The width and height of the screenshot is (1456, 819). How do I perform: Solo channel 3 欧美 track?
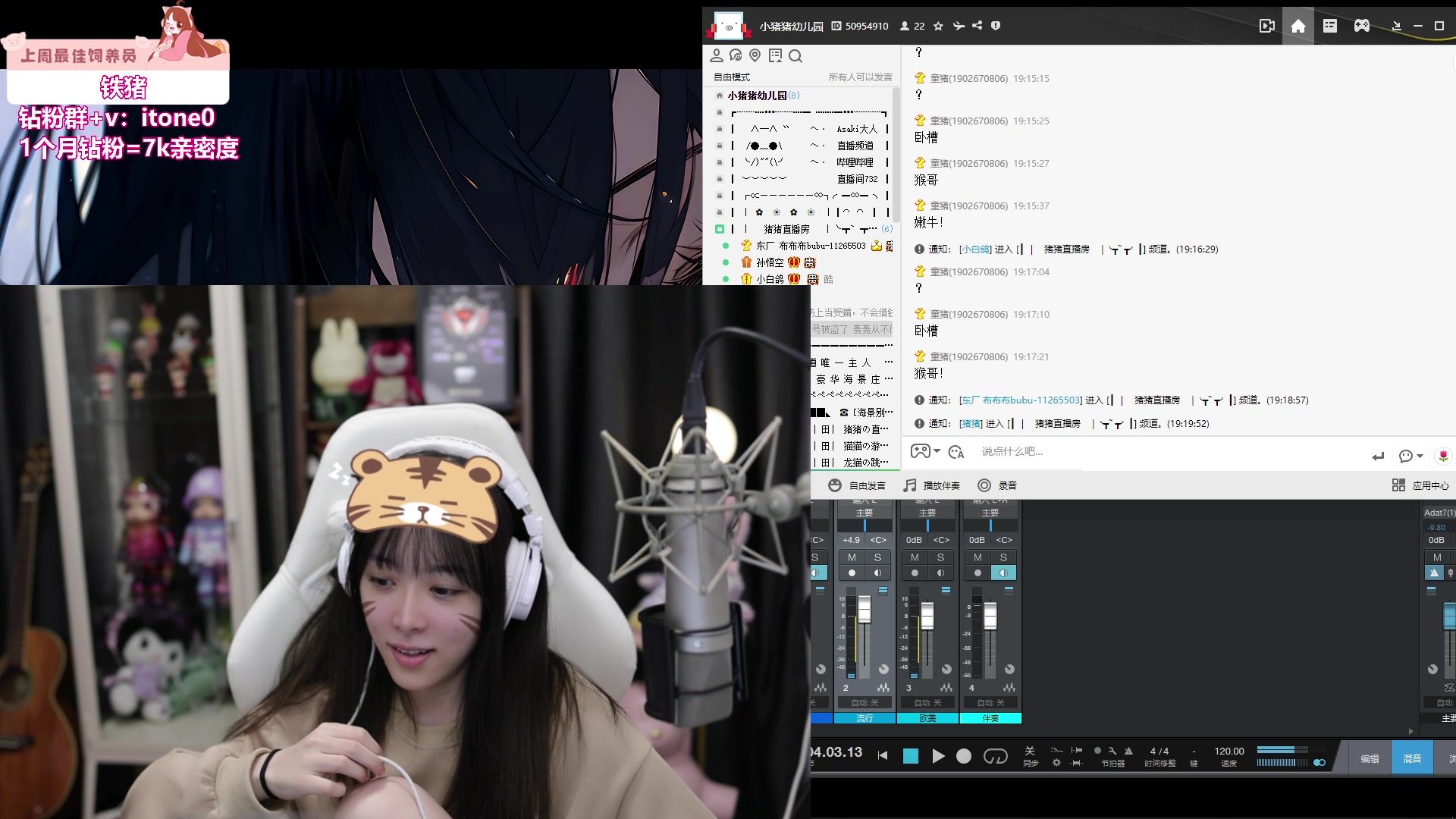coord(940,557)
